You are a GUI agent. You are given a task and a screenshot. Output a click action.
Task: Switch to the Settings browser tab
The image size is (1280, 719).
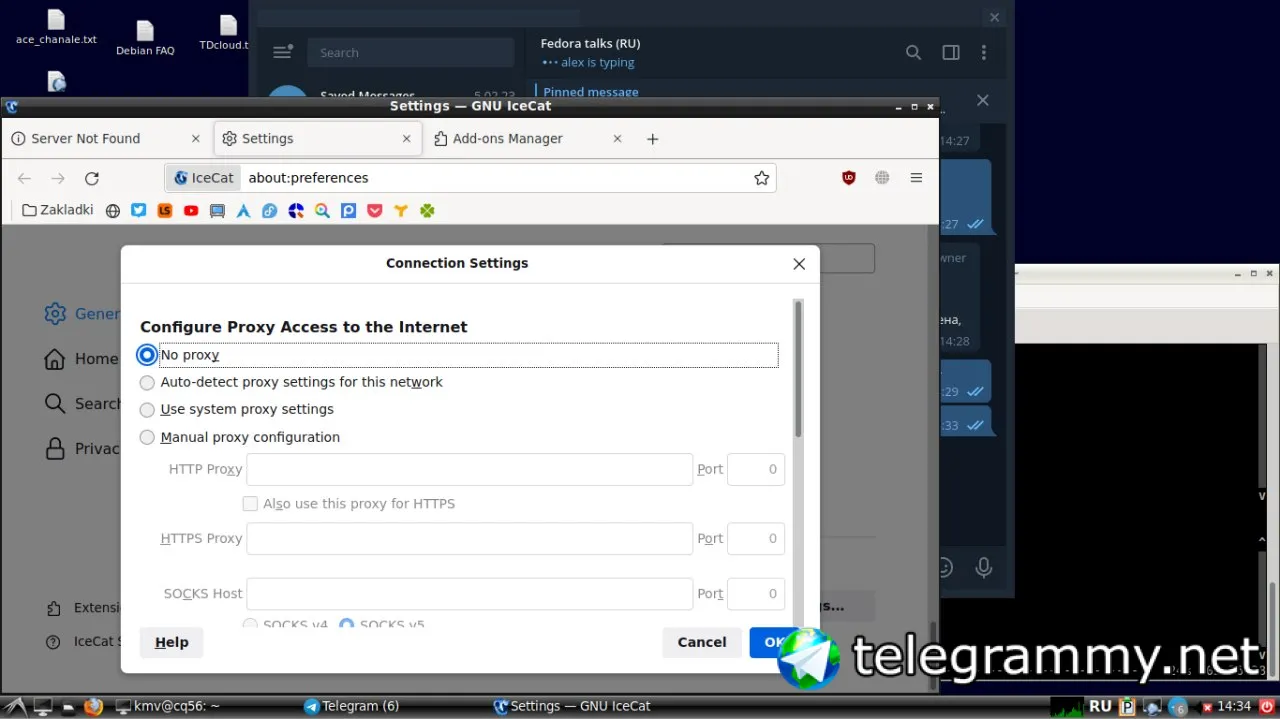point(317,139)
